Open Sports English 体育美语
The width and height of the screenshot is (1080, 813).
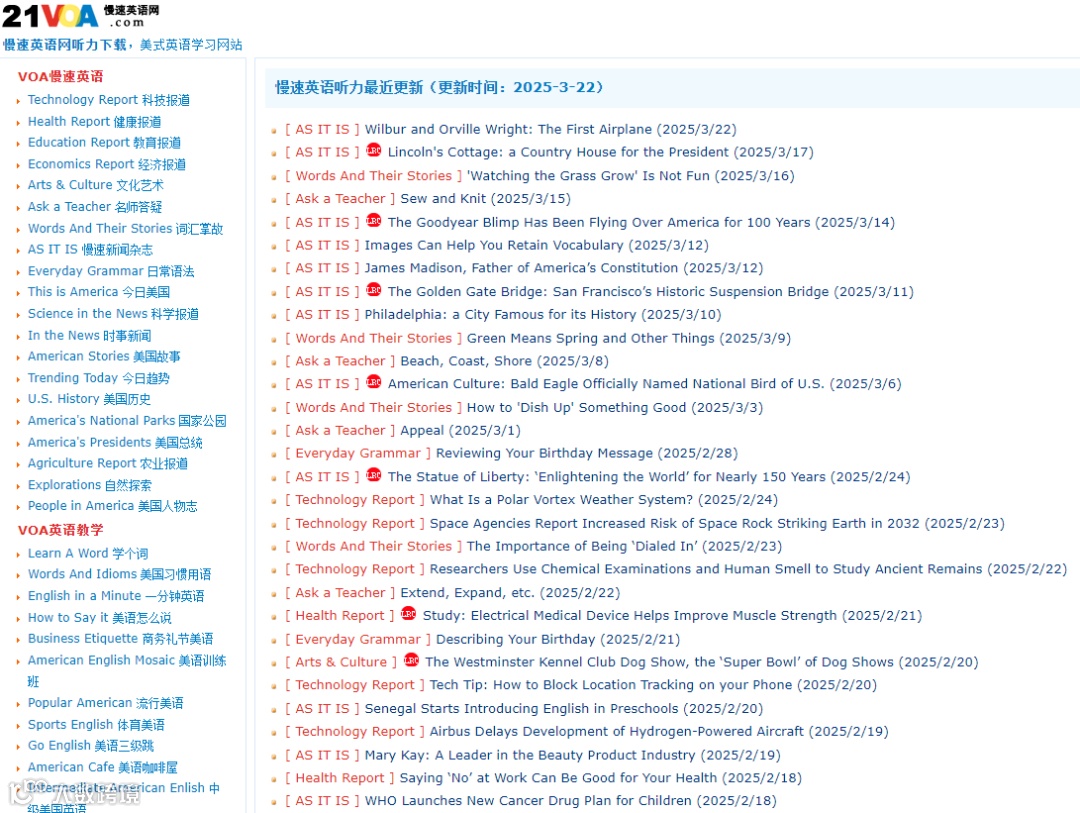[x=96, y=725]
